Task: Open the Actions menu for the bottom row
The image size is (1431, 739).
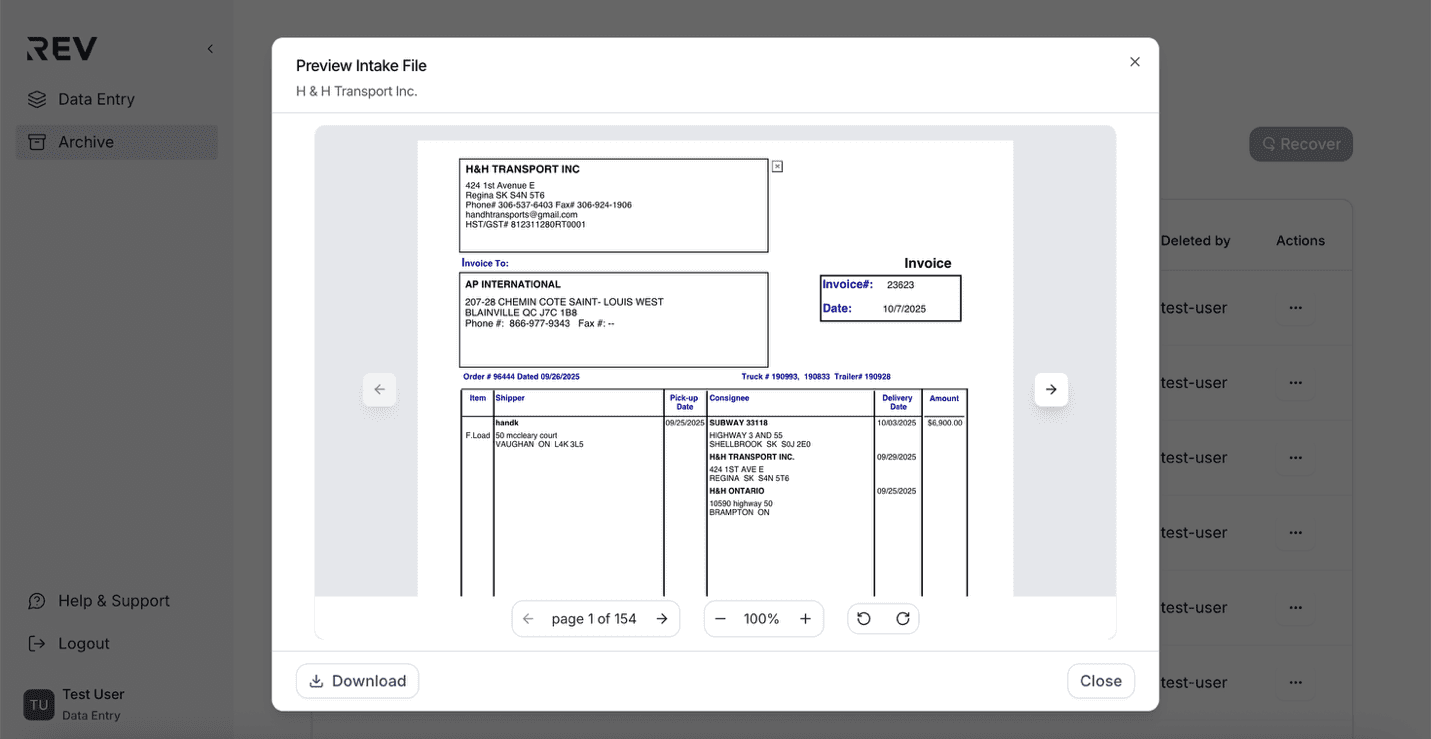Action: tap(1295, 682)
